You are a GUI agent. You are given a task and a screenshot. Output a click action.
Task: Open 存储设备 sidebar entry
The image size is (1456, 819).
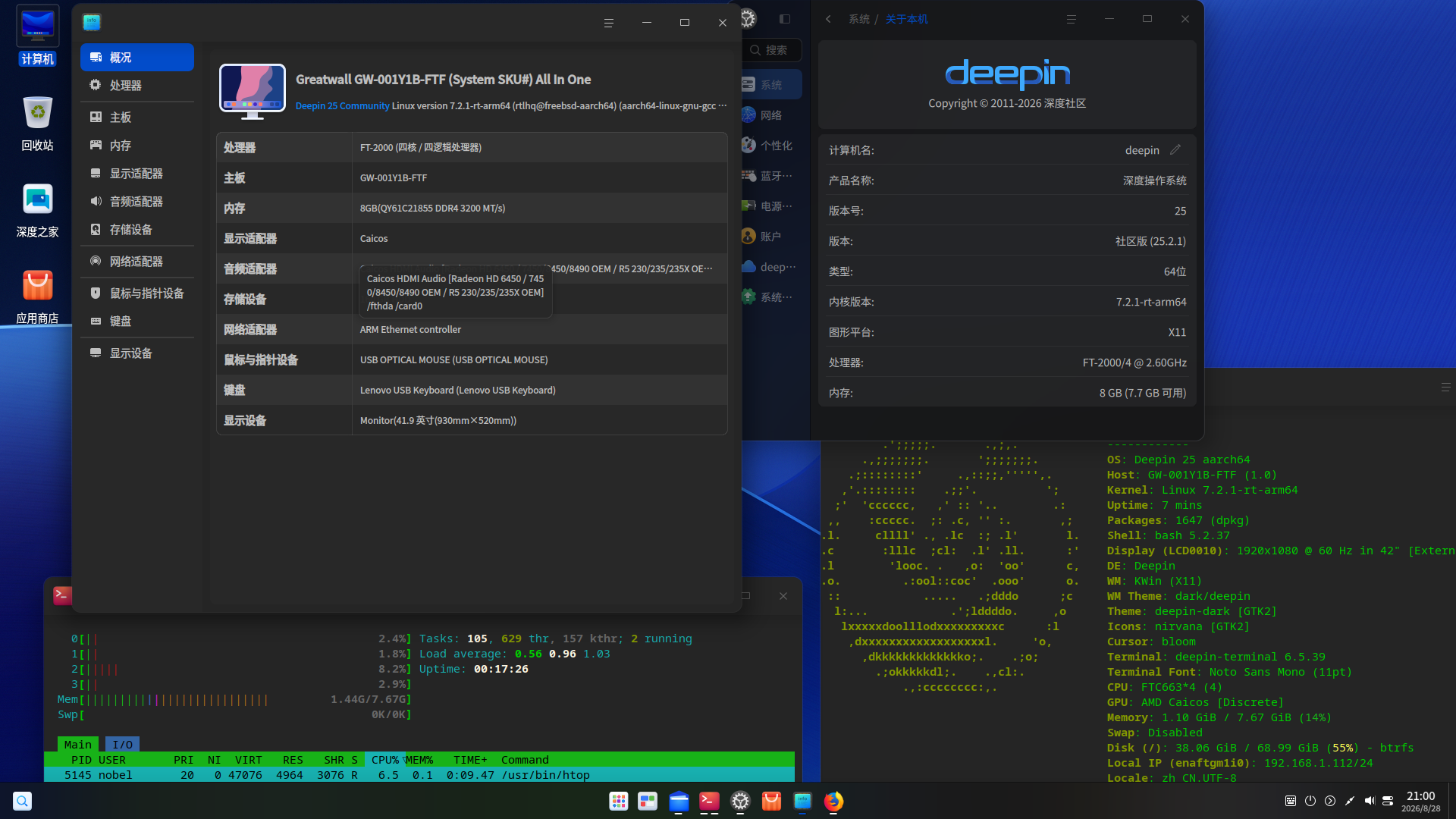click(x=137, y=230)
